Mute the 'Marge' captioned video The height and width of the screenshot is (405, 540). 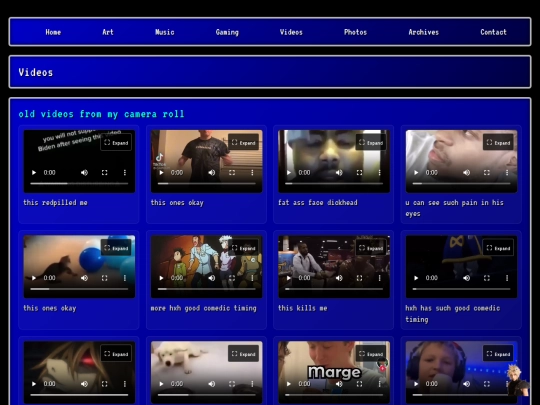click(x=339, y=384)
